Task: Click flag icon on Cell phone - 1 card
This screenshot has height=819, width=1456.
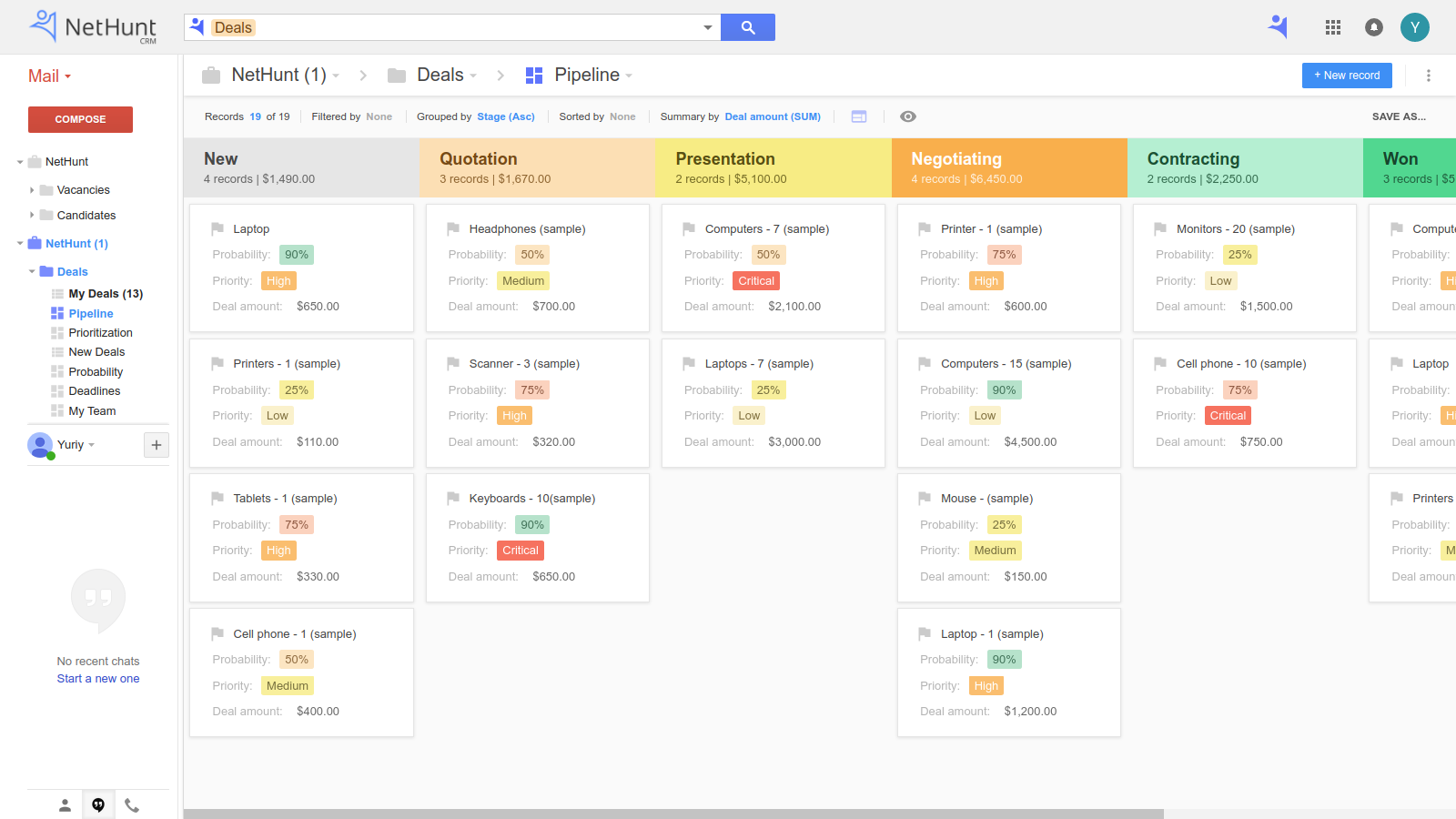Action: [217, 633]
